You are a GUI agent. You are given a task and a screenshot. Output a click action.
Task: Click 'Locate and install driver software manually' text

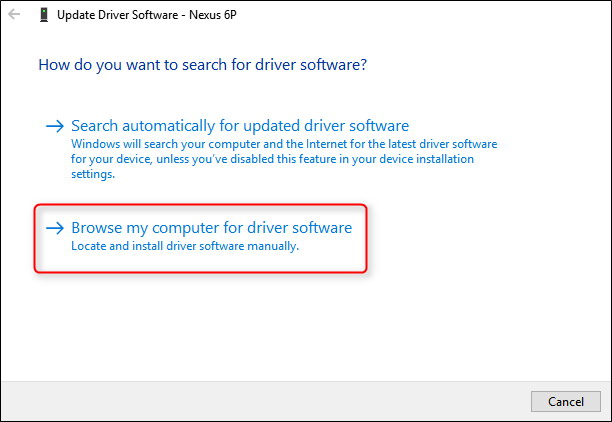[184, 246]
